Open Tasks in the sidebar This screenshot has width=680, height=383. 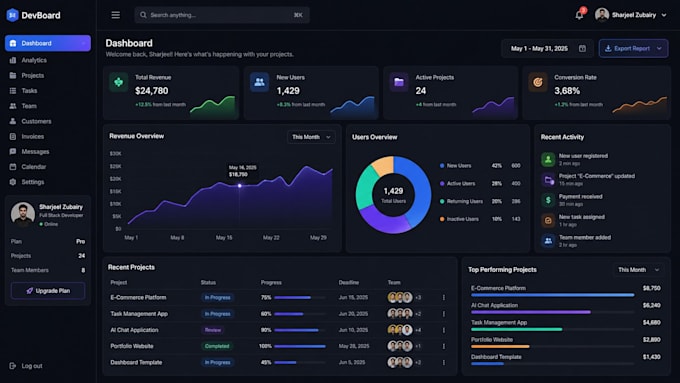pyautogui.click(x=48, y=91)
